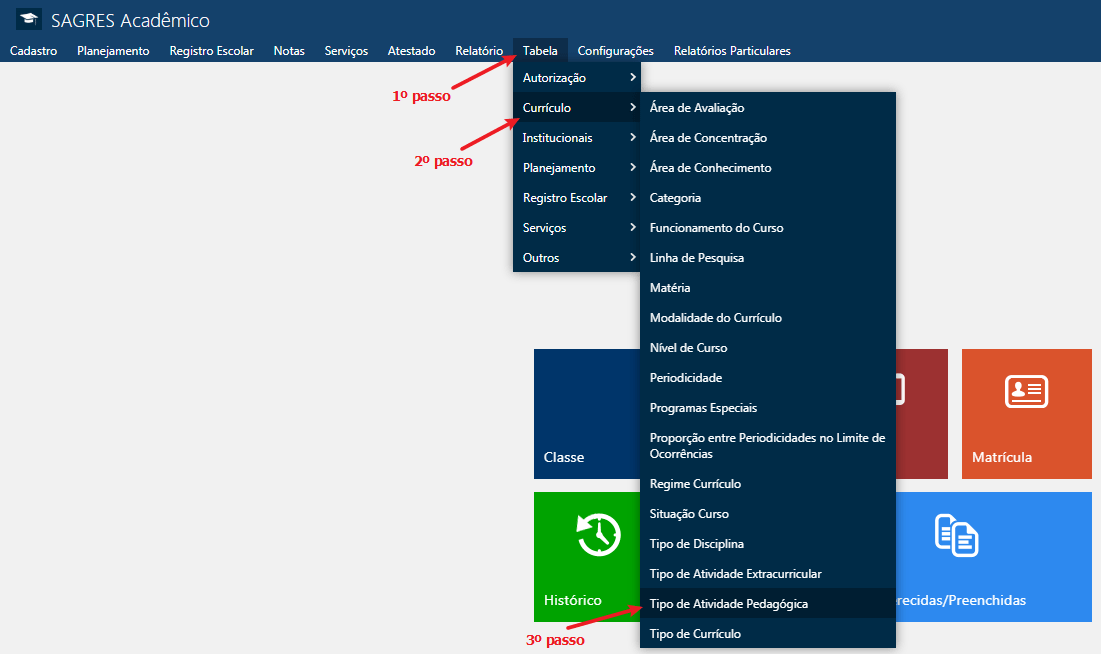Open the Notas menu

288,50
